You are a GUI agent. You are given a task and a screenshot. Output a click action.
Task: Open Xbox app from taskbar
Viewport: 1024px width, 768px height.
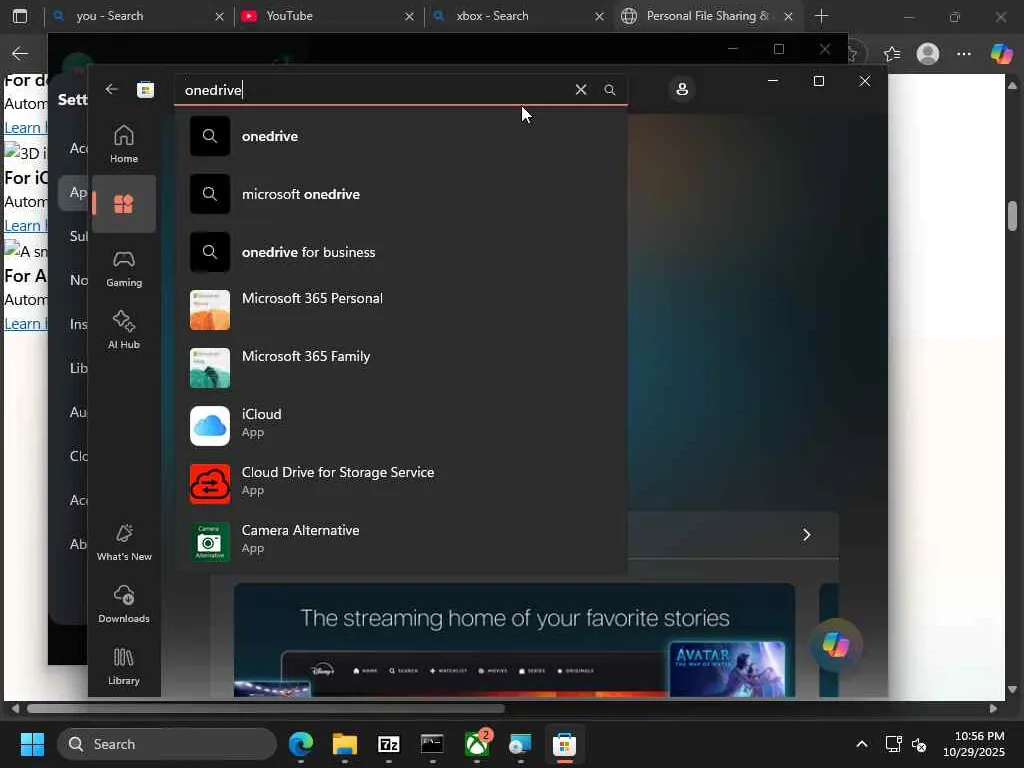click(x=477, y=744)
